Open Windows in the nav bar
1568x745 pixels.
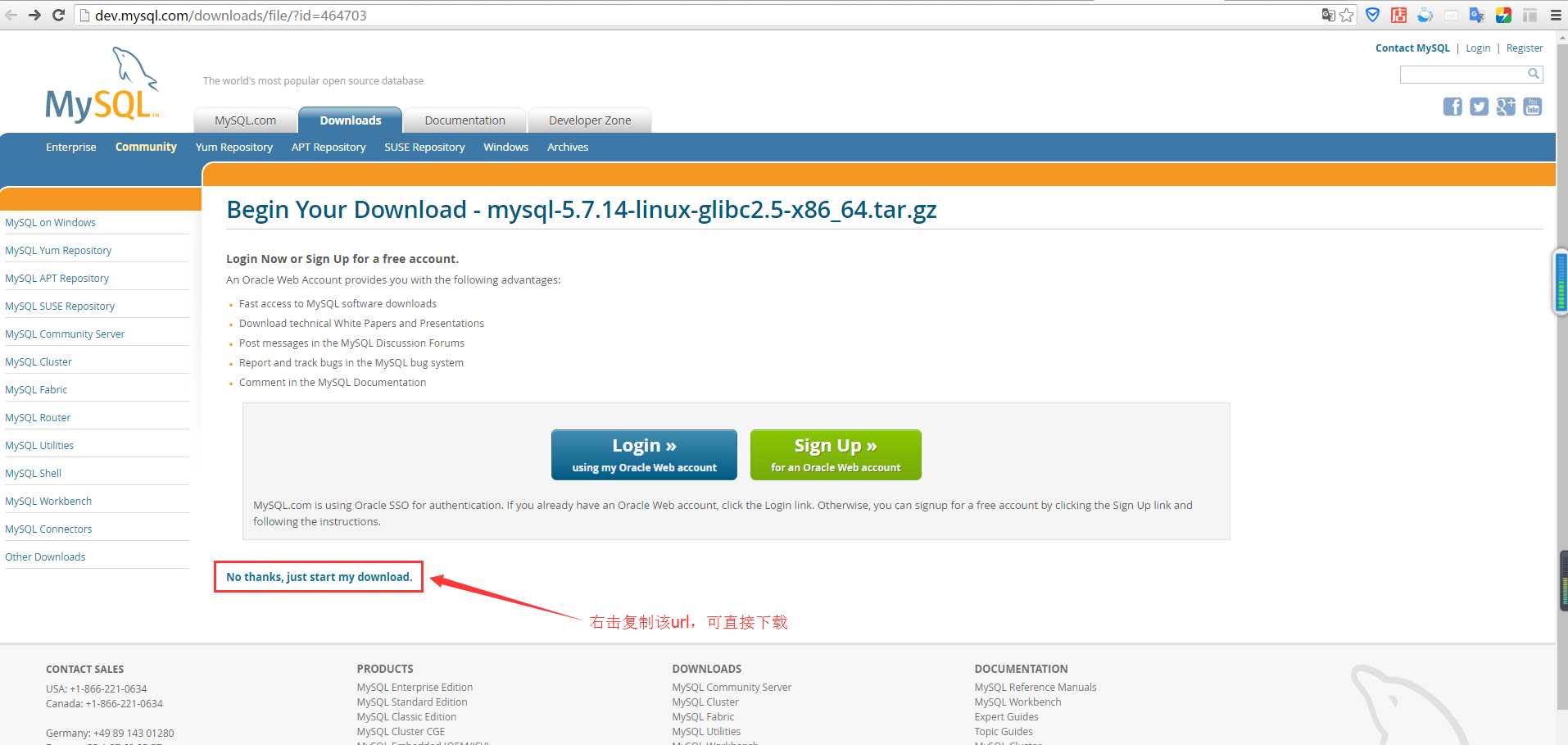click(x=505, y=148)
